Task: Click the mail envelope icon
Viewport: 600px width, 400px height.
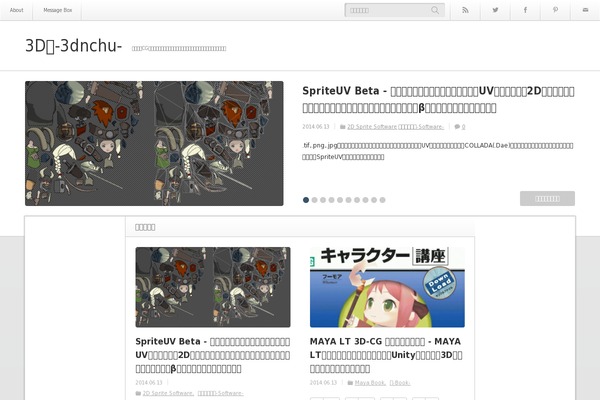Action: click(x=585, y=10)
